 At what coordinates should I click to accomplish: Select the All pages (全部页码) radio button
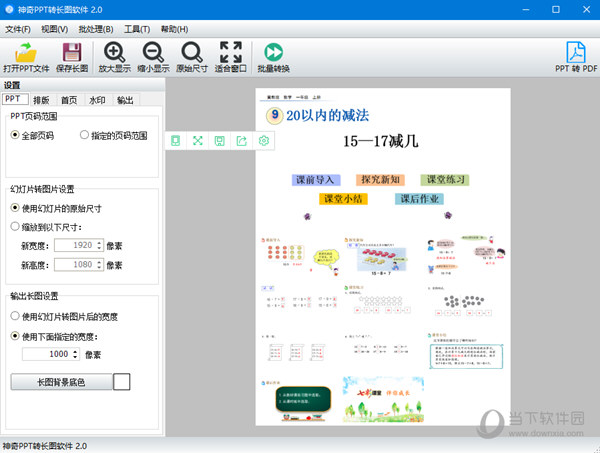pos(15,135)
